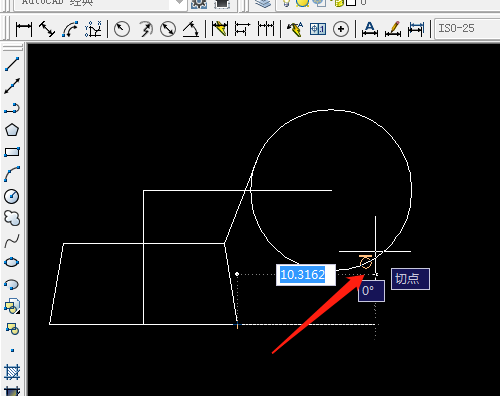
Task: Select the Rectangle tool
Action: click(x=12, y=152)
